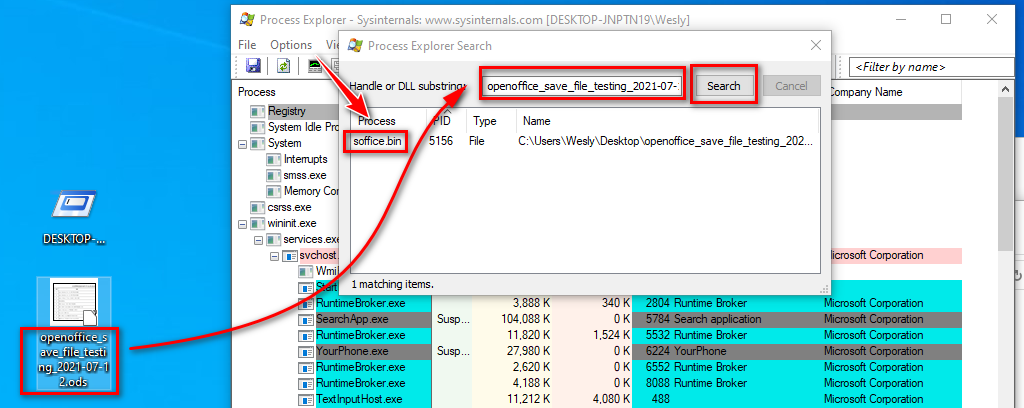Select the DESKTOP shortcut icon on the desktop
Image resolution: width=1024 pixels, height=408 pixels.
click(74, 204)
